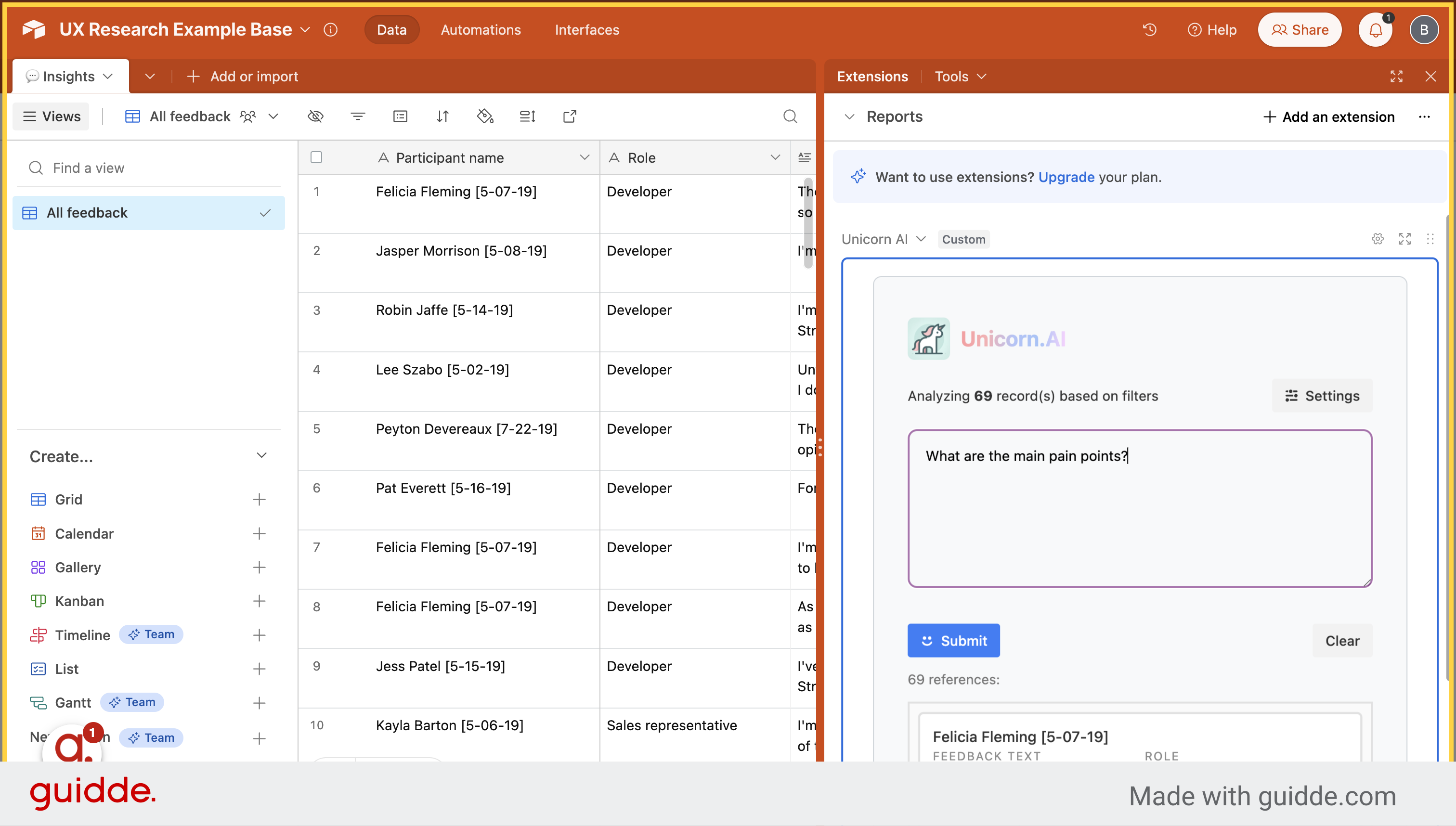
Task: Click the Custom badge label
Action: click(x=963, y=239)
